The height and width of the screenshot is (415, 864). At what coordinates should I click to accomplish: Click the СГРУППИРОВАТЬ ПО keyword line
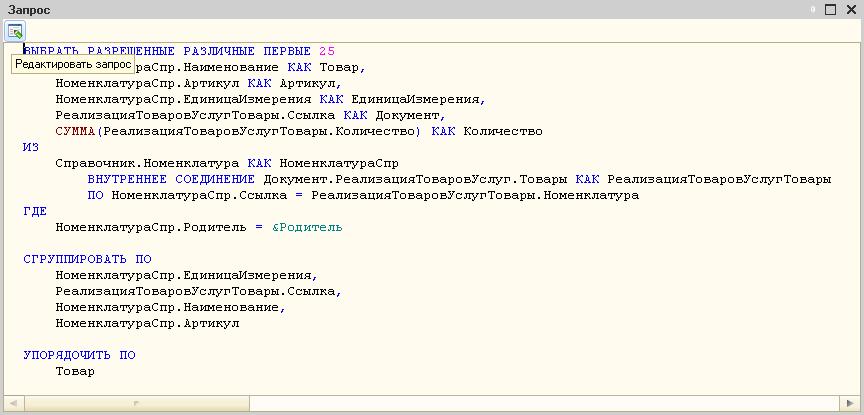tap(87, 259)
